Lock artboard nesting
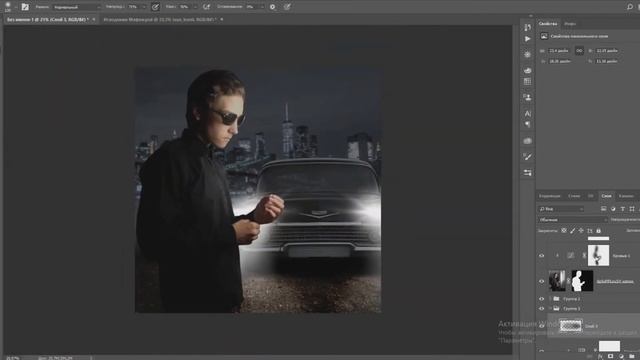 (x=590, y=231)
